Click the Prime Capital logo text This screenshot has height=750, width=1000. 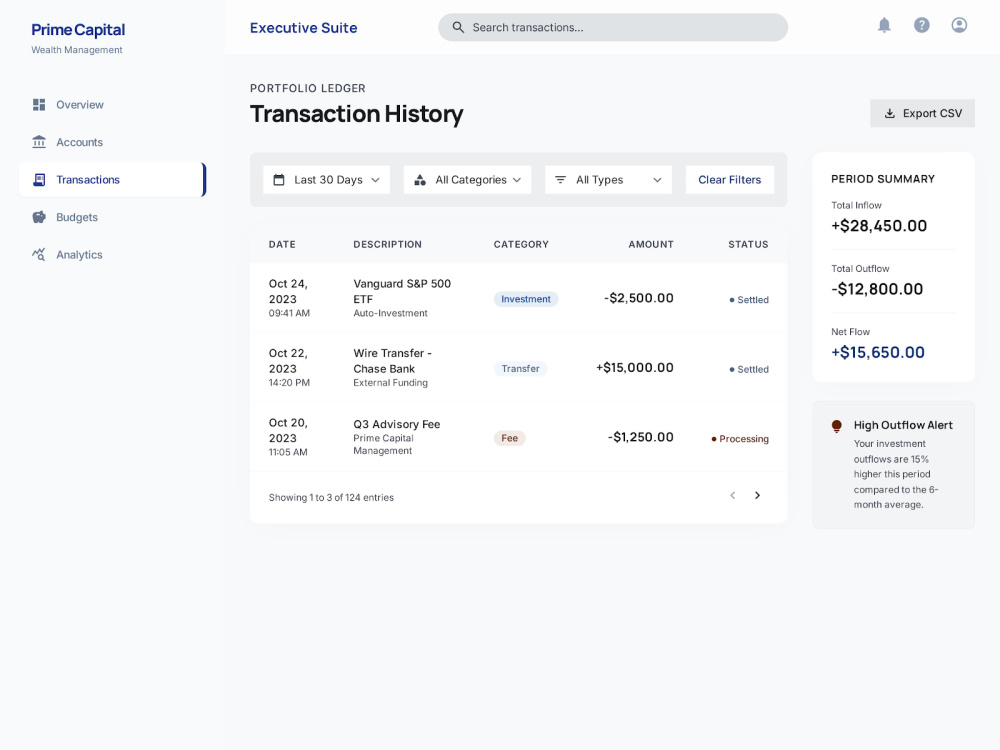[x=78, y=30]
